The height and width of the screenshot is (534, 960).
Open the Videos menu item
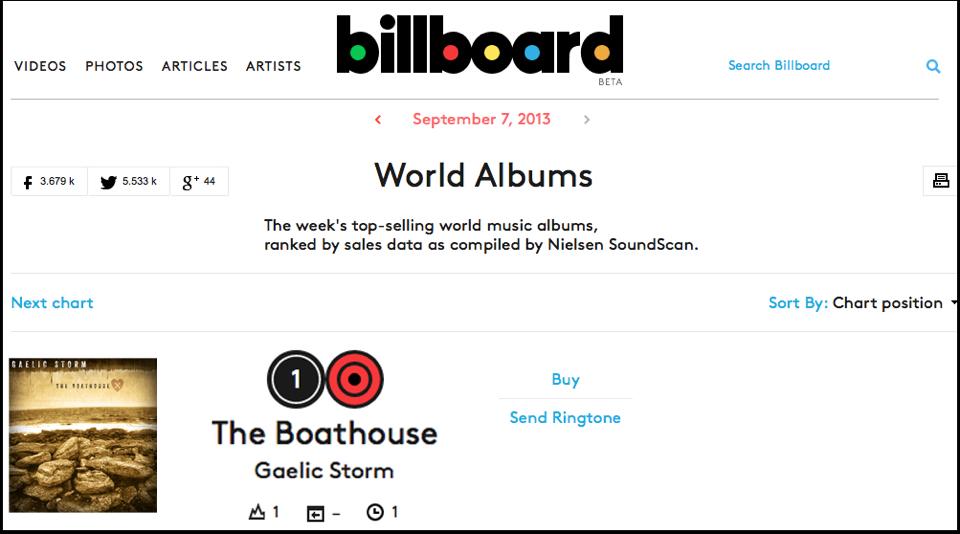40,66
